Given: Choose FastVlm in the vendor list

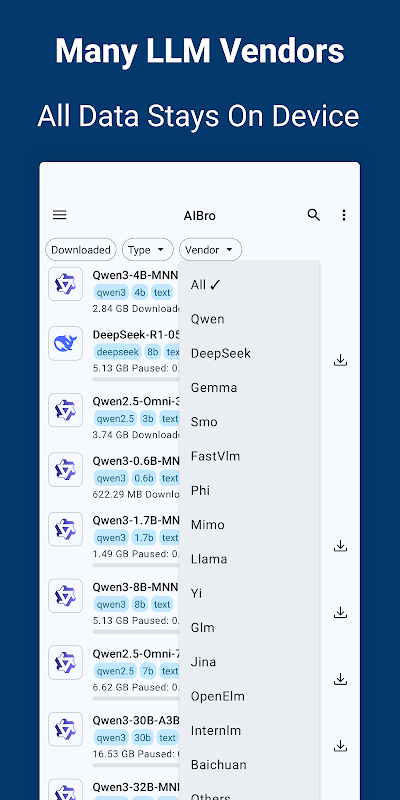Looking at the screenshot, I should click(x=249, y=456).
